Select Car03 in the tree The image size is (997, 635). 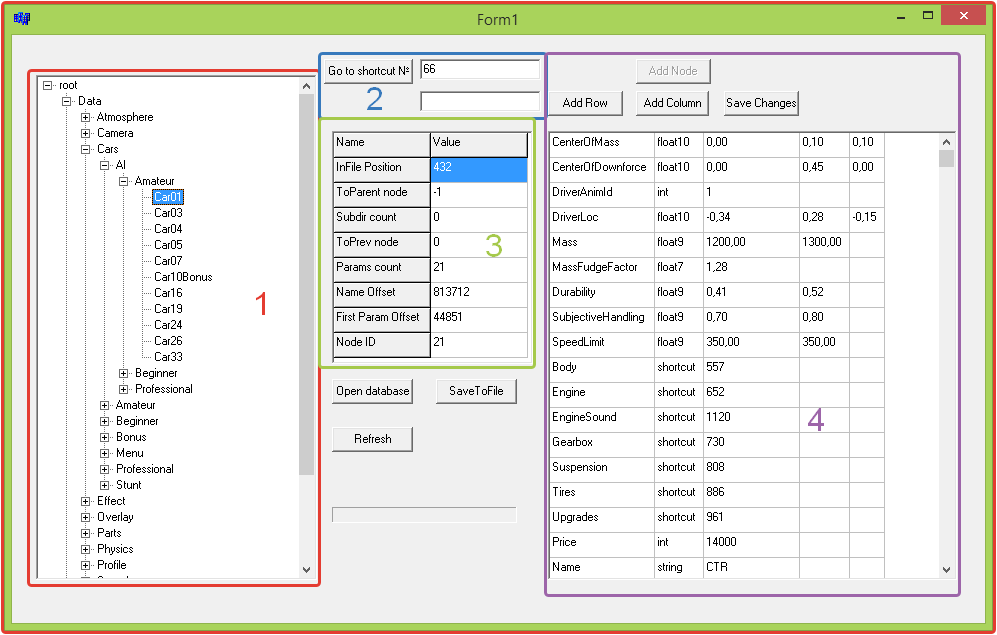[x=168, y=213]
